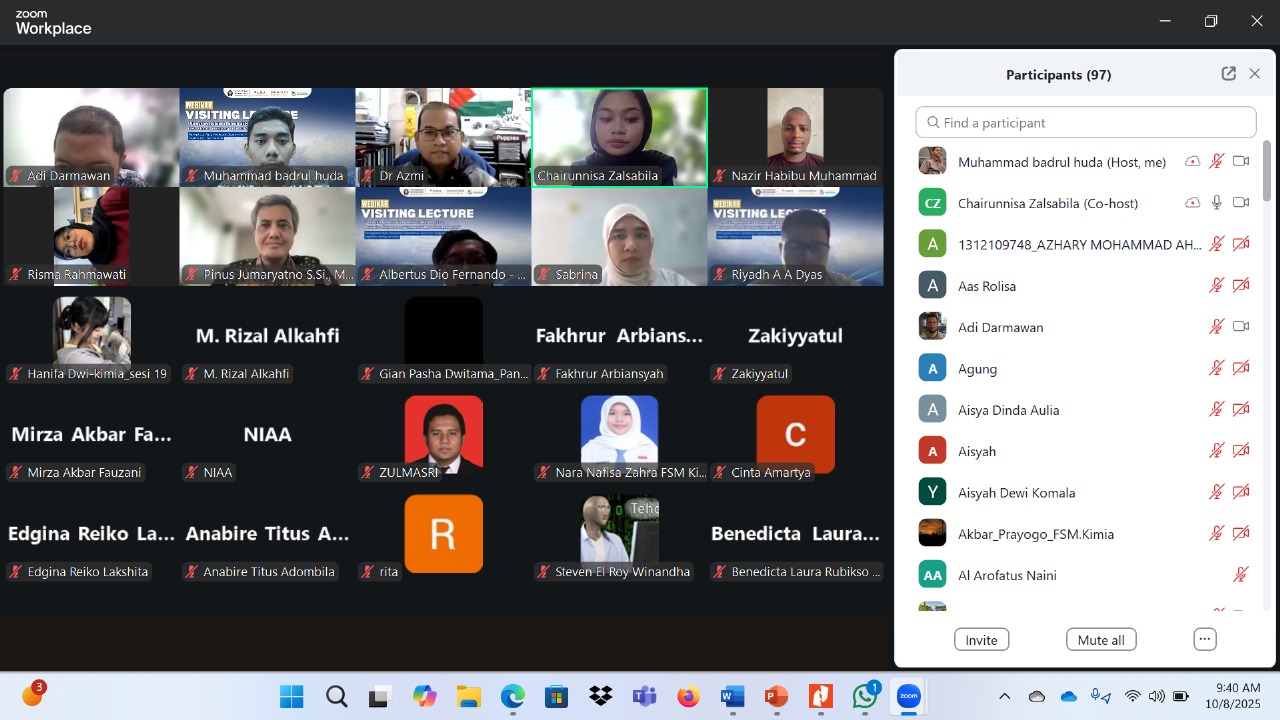The width and height of the screenshot is (1280, 720).
Task: Open the Wi-Fi menu in the system tray
Action: [1133, 695]
